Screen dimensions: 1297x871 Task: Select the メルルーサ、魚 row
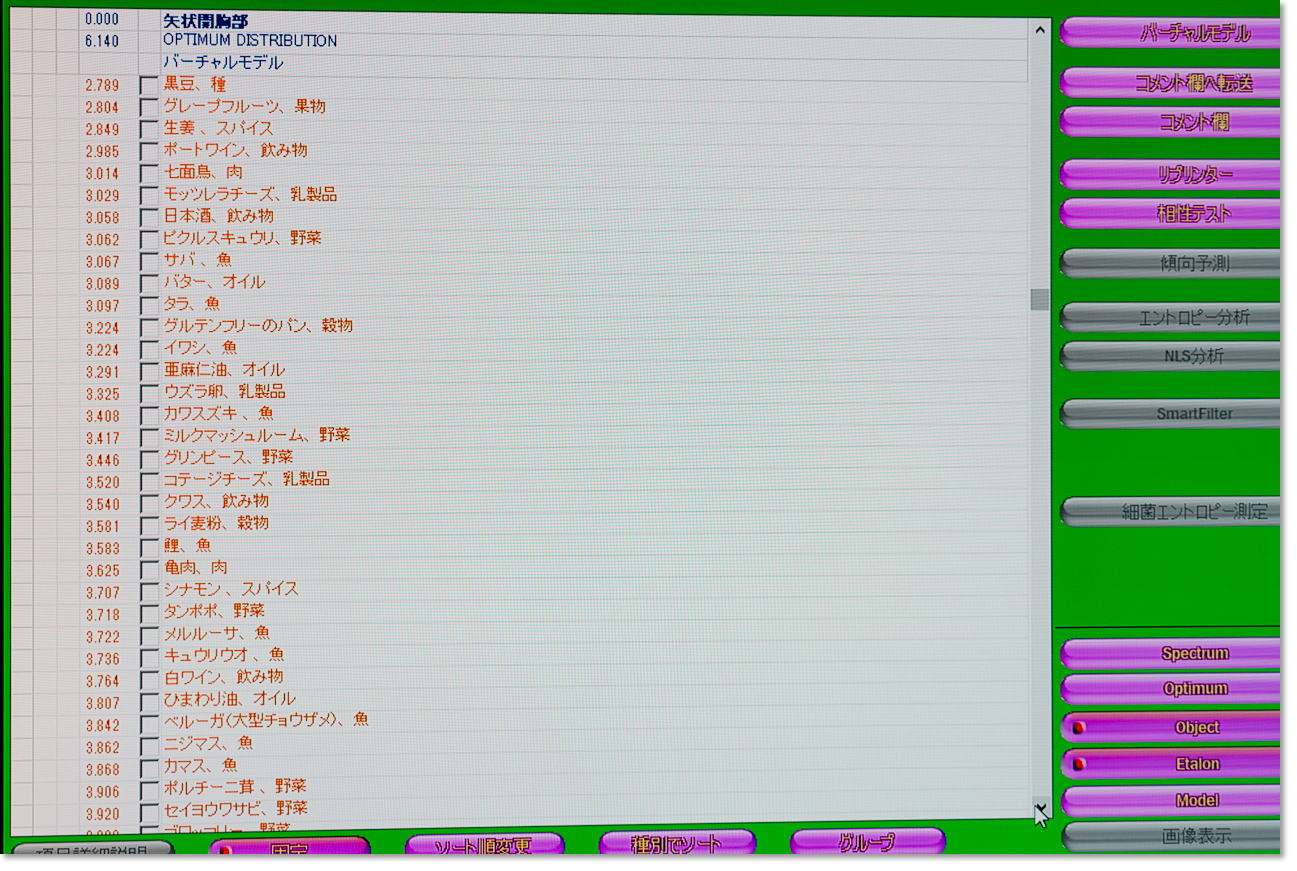(x=217, y=633)
